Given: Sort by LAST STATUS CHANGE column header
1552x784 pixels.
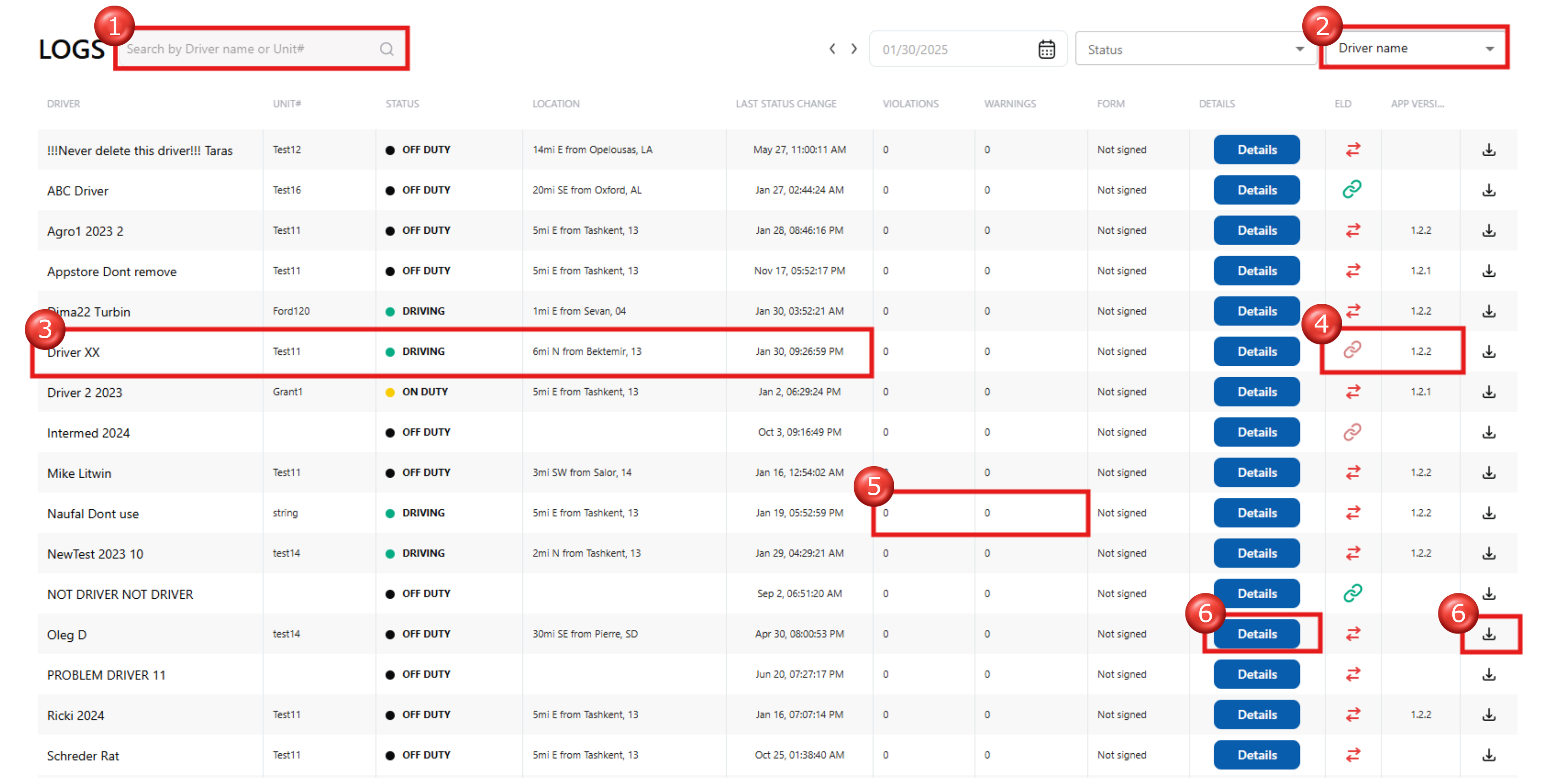Looking at the screenshot, I should 785,104.
